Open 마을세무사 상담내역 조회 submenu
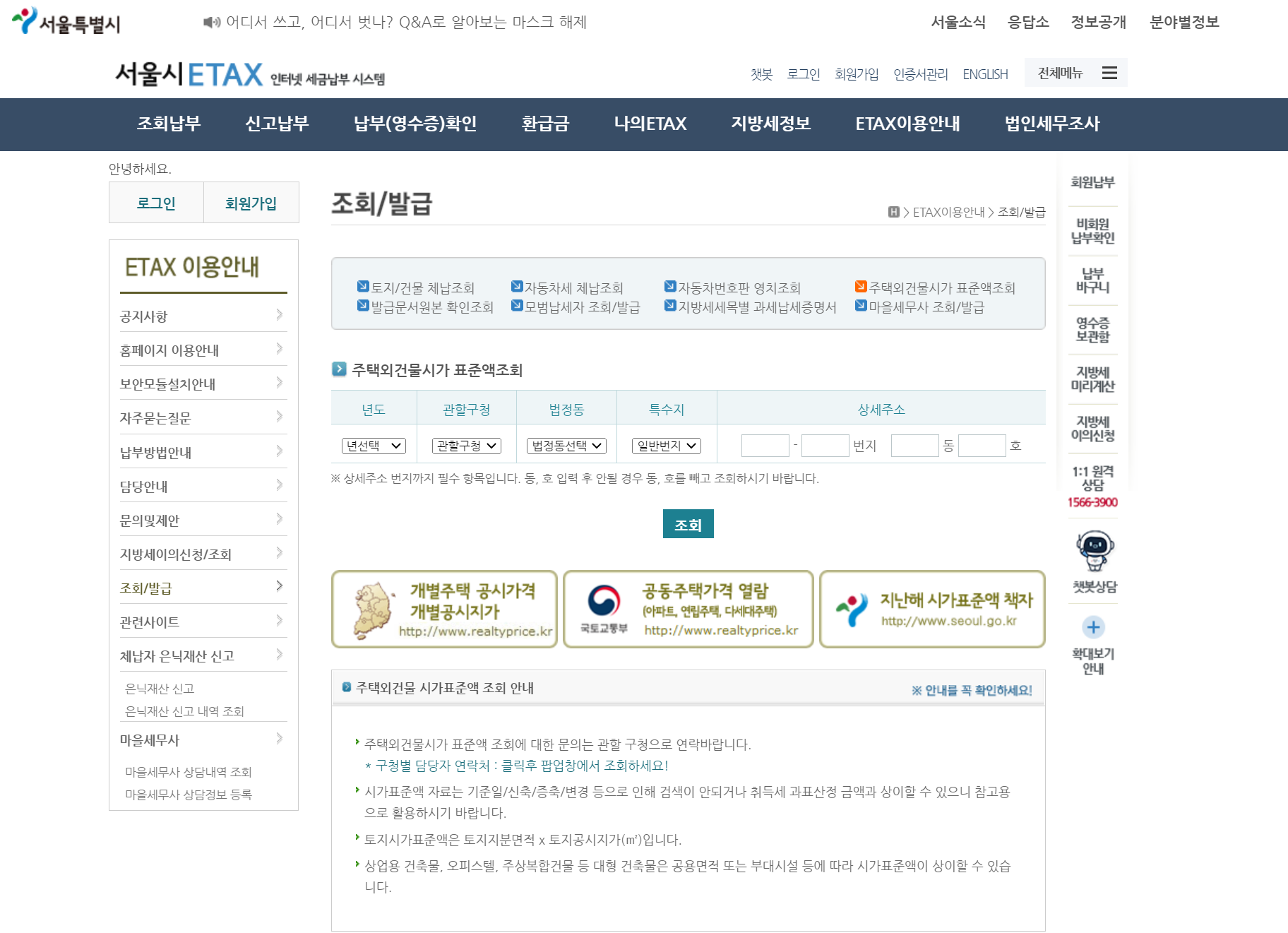The height and width of the screenshot is (933, 1288). 189,772
